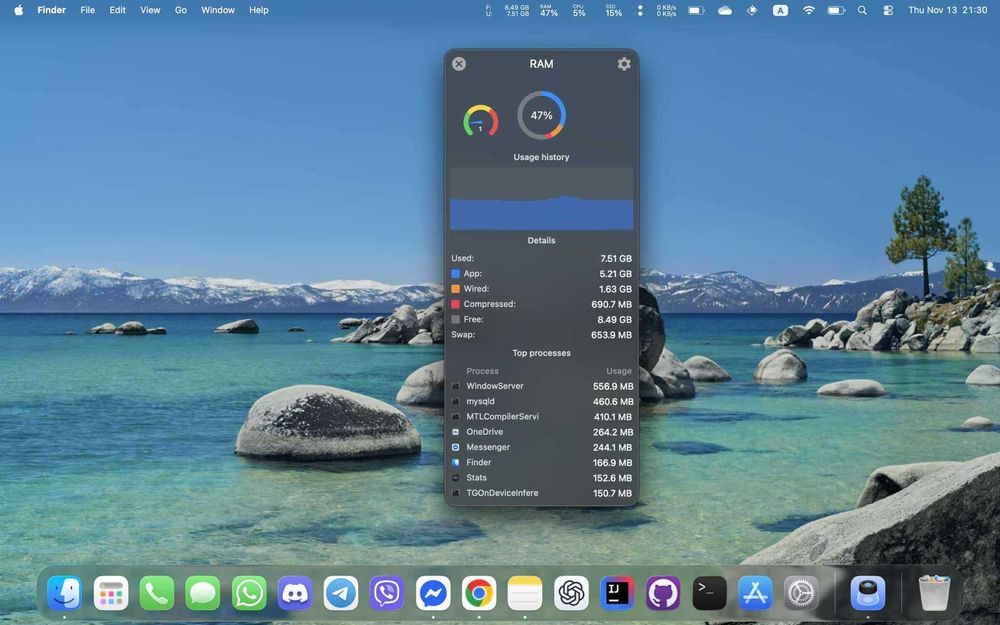Click the red Compressed color square
This screenshot has width=1000, height=625.
click(455, 304)
